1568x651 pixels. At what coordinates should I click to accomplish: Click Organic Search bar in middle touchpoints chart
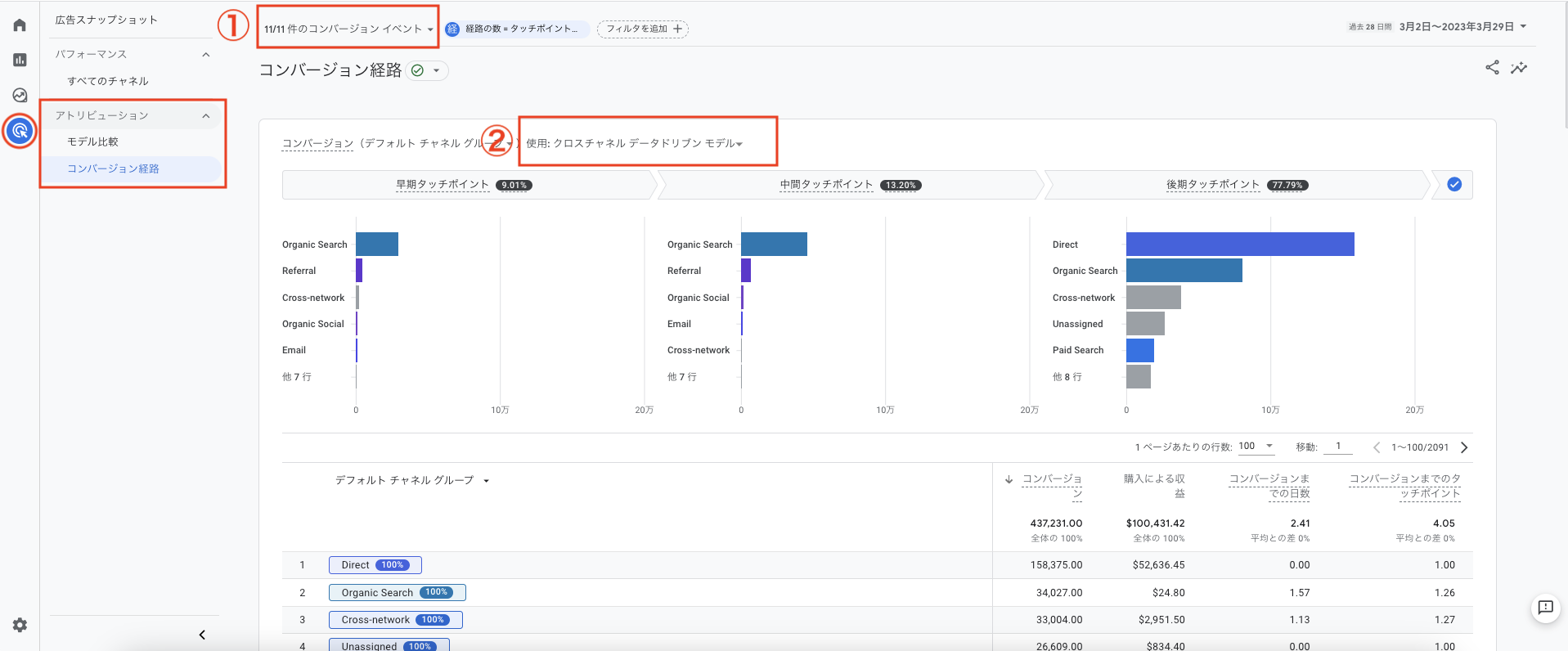(x=774, y=244)
